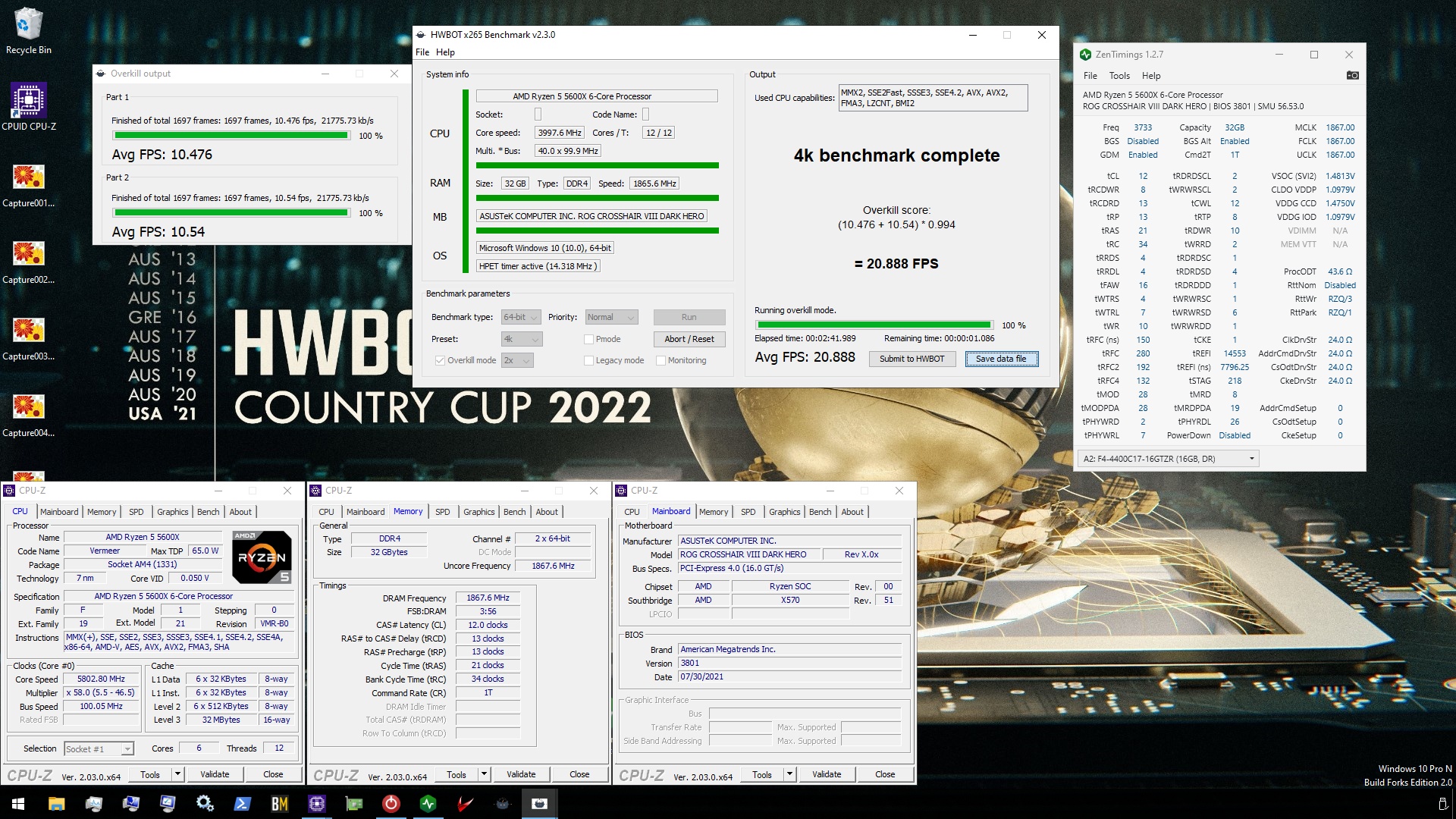Image resolution: width=1456 pixels, height=819 pixels.
Task: Open the monitor-with-checkmark taskbar icon
Action: [168, 804]
